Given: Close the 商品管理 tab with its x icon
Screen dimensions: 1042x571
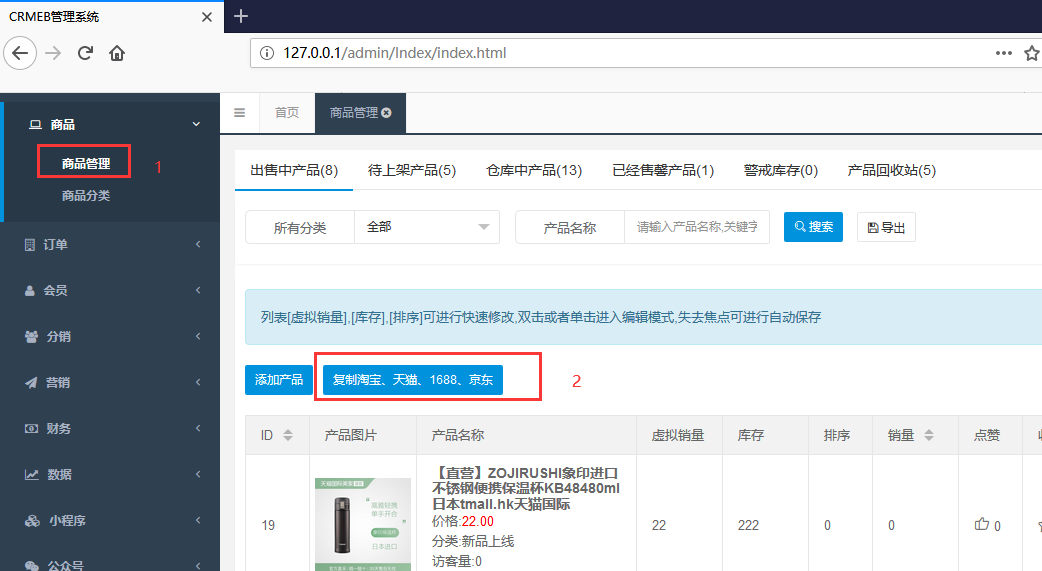Looking at the screenshot, I should pos(386,113).
